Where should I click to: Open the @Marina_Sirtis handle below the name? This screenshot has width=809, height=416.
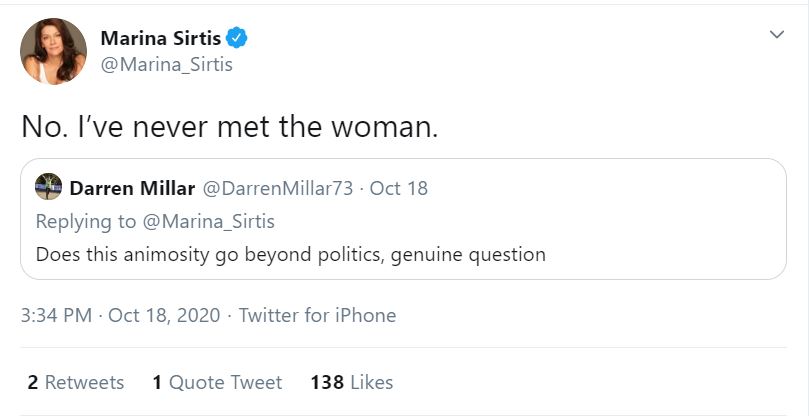pos(166,65)
